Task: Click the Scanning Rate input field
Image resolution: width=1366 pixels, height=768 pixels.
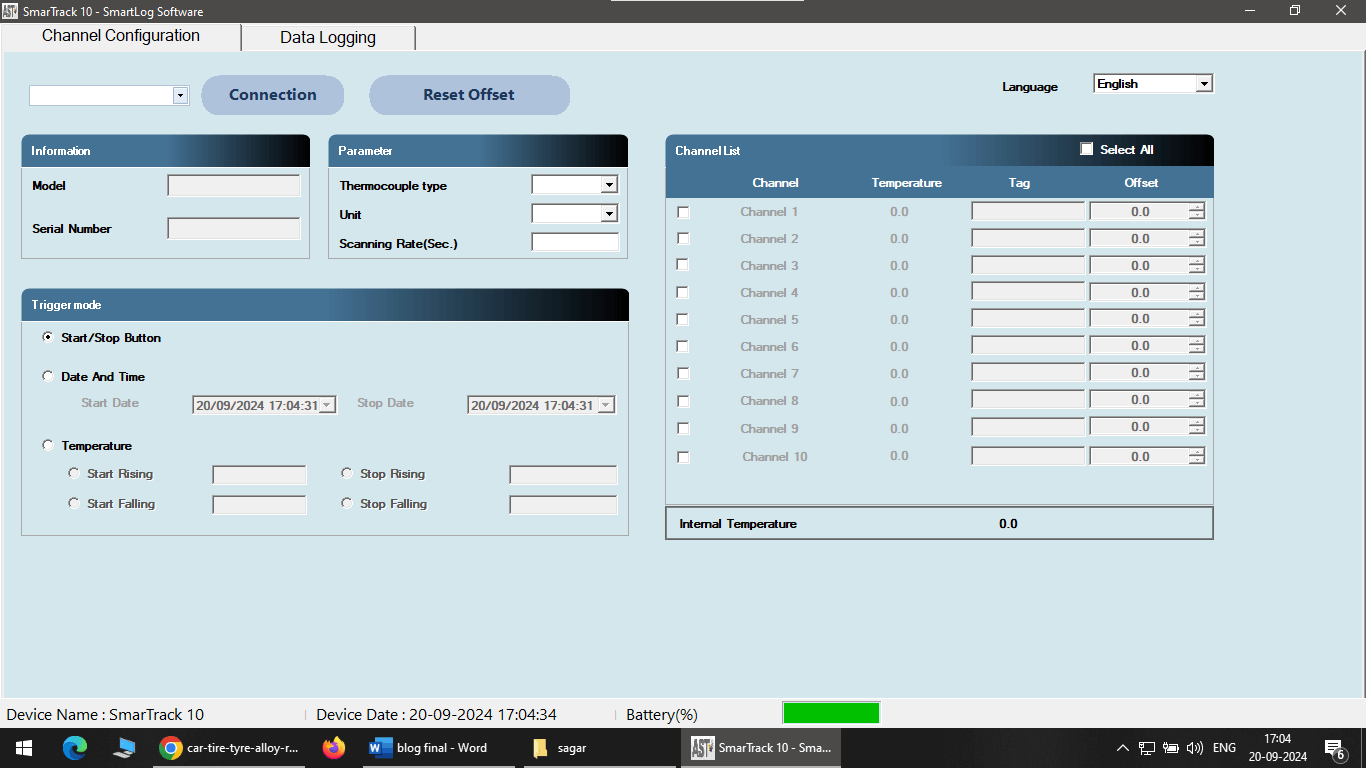Action: click(x=575, y=242)
